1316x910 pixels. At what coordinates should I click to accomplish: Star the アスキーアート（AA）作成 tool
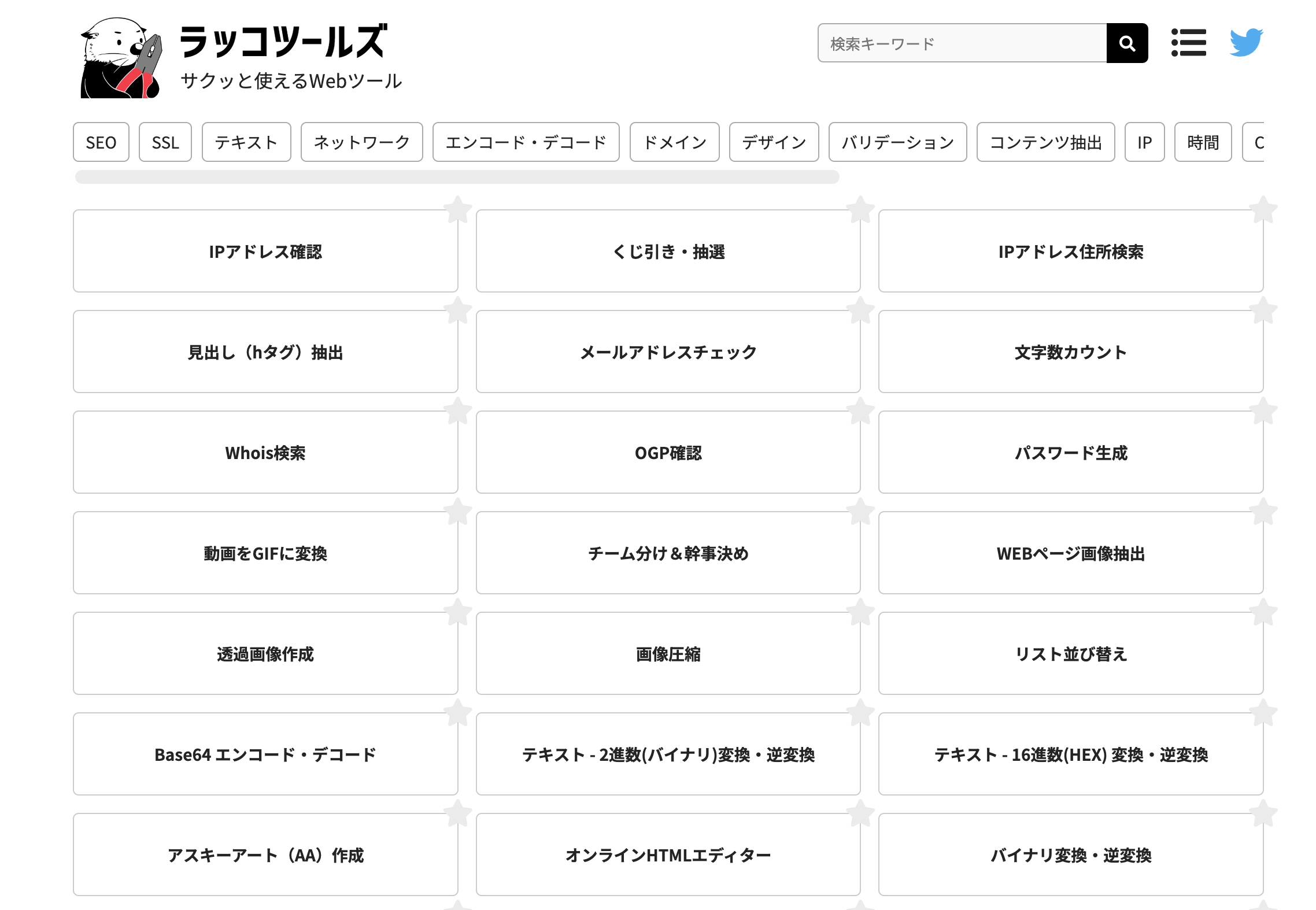pyautogui.click(x=457, y=813)
